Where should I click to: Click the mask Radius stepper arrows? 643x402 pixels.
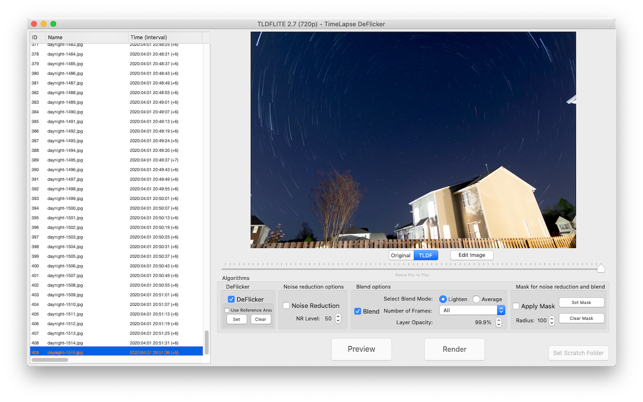(552, 321)
